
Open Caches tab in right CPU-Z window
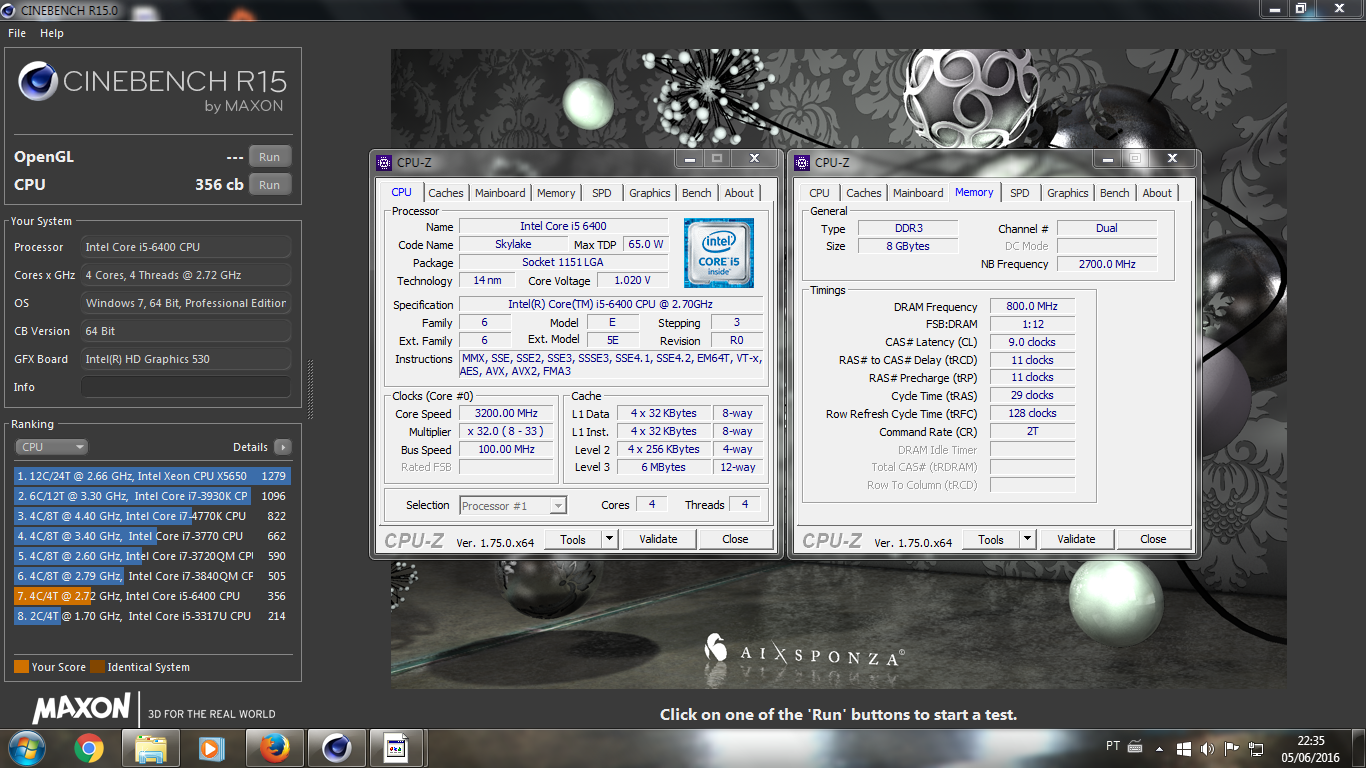864,193
